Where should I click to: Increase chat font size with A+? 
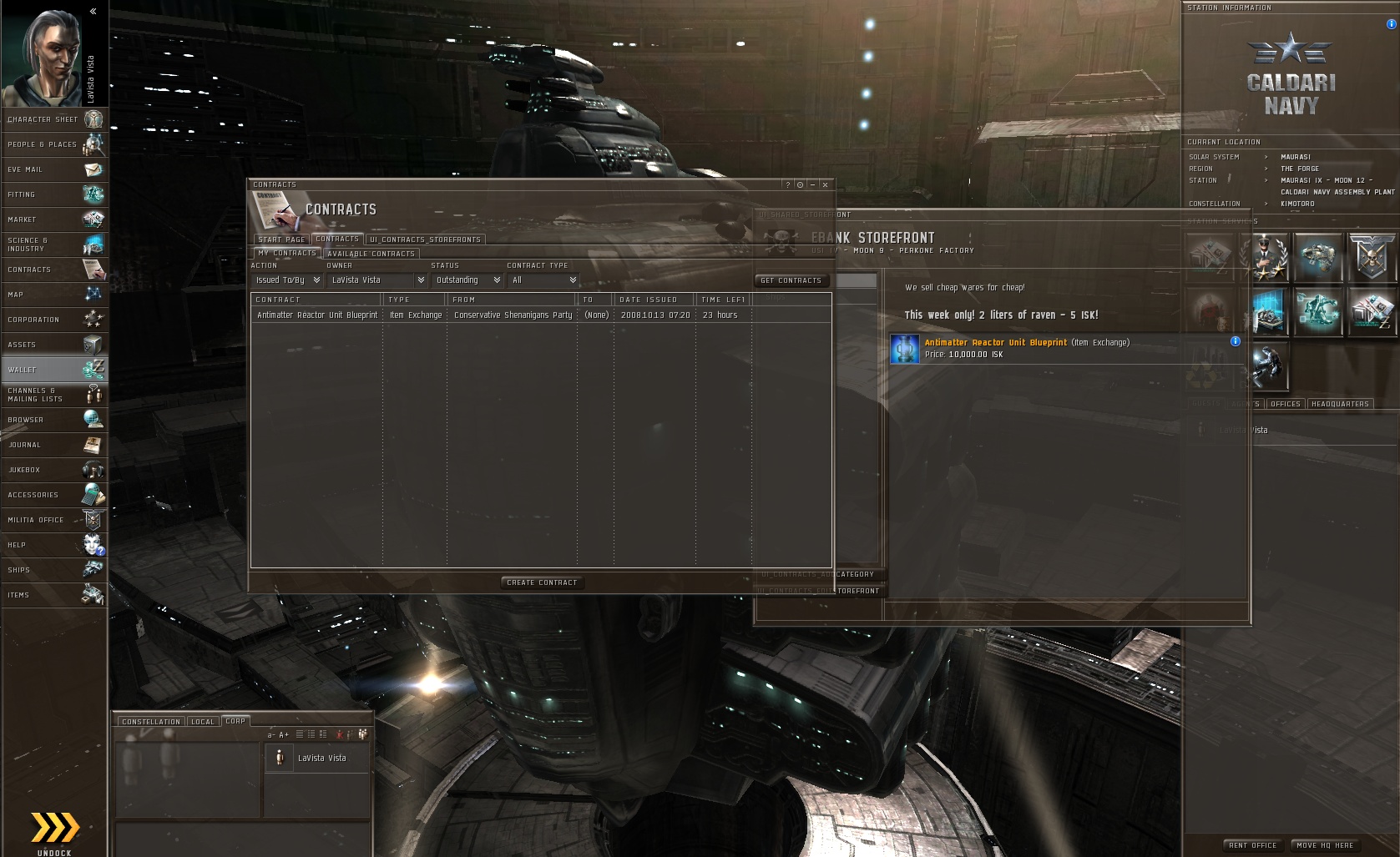coord(284,734)
